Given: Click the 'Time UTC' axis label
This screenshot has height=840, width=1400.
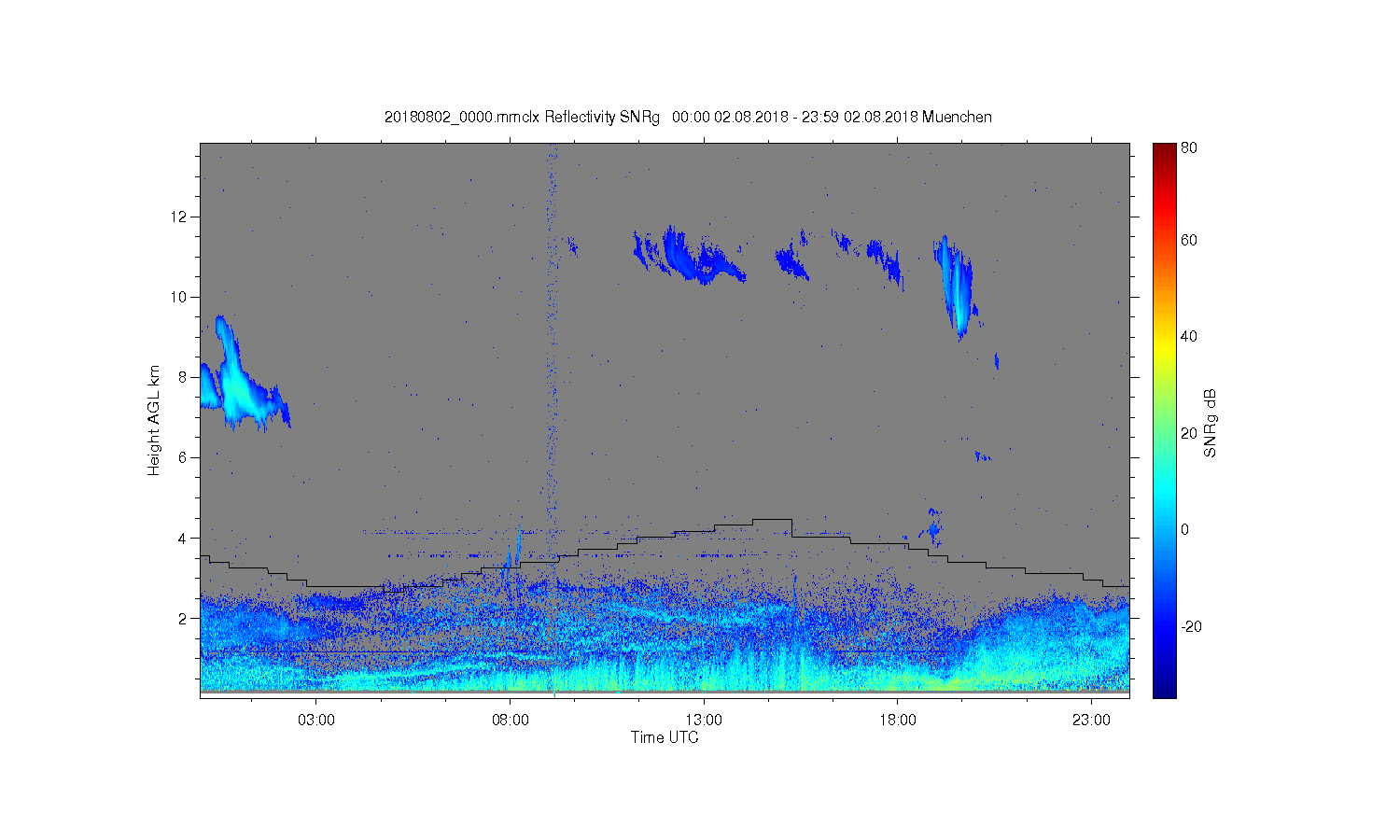Looking at the screenshot, I should coord(665,737).
